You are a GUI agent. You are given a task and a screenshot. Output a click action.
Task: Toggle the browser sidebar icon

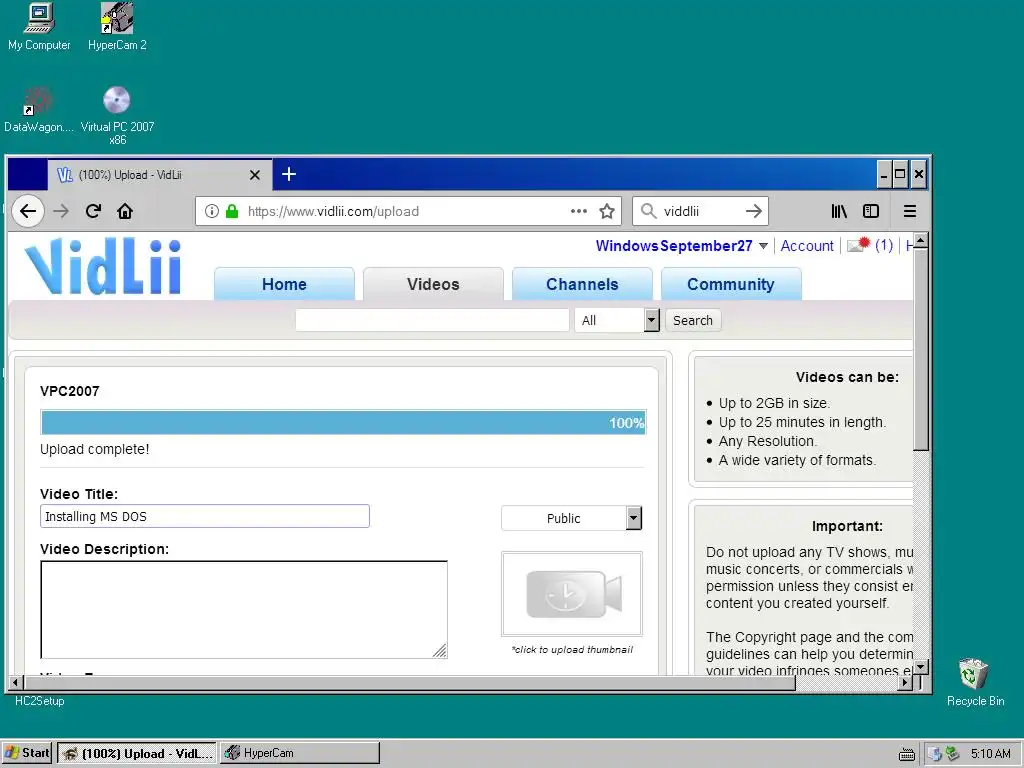click(x=871, y=211)
